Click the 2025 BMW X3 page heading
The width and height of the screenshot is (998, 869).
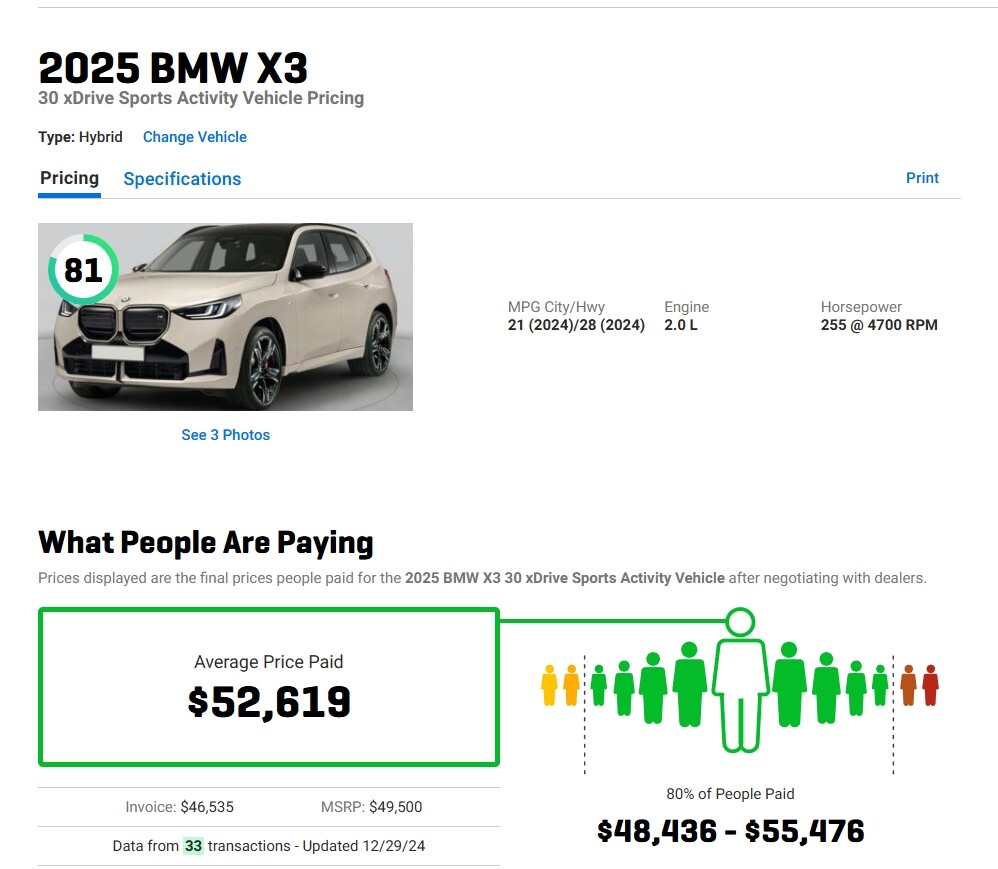(x=173, y=68)
